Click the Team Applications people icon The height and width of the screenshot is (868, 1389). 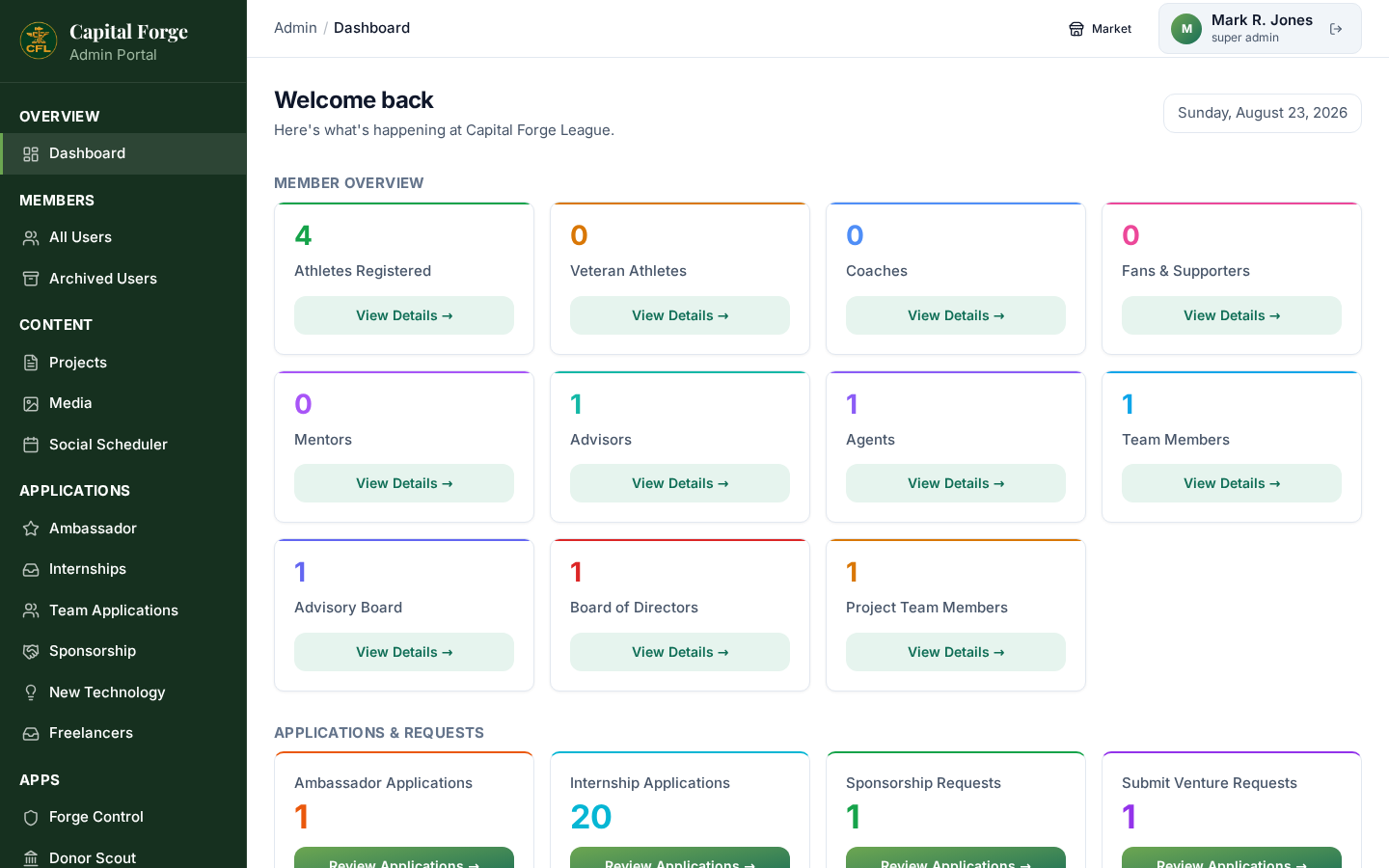[x=31, y=610]
